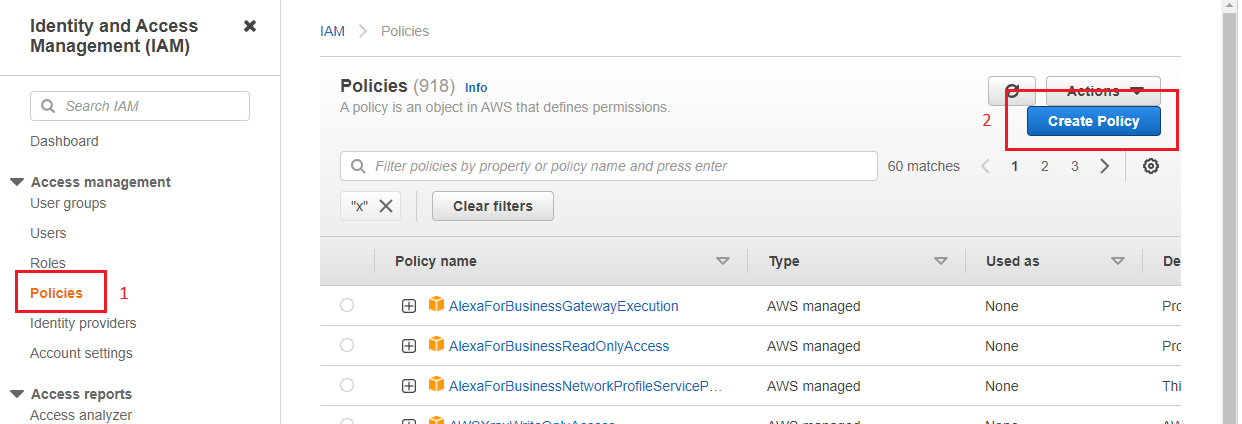1242x424 pixels.
Task: Select AlexaForBusinessNetworkProfileServicePolicy radio button
Action: [347, 385]
